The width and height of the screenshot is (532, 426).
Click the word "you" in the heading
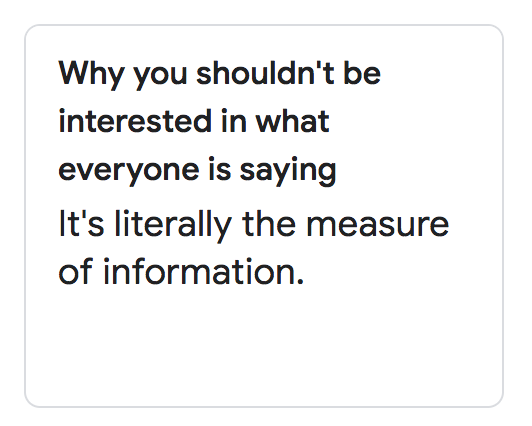click(x=160, y=76)
